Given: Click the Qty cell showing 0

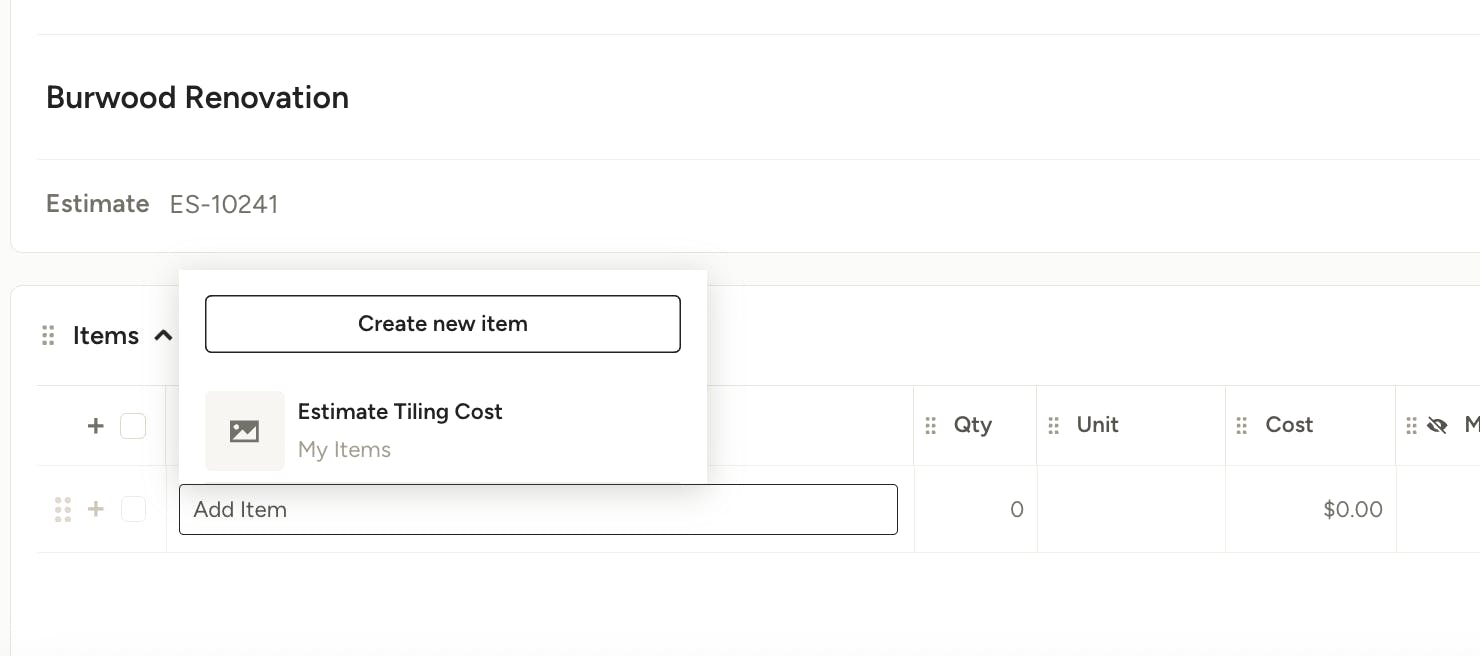Looking at the screenshot, I should coord(975,510).
